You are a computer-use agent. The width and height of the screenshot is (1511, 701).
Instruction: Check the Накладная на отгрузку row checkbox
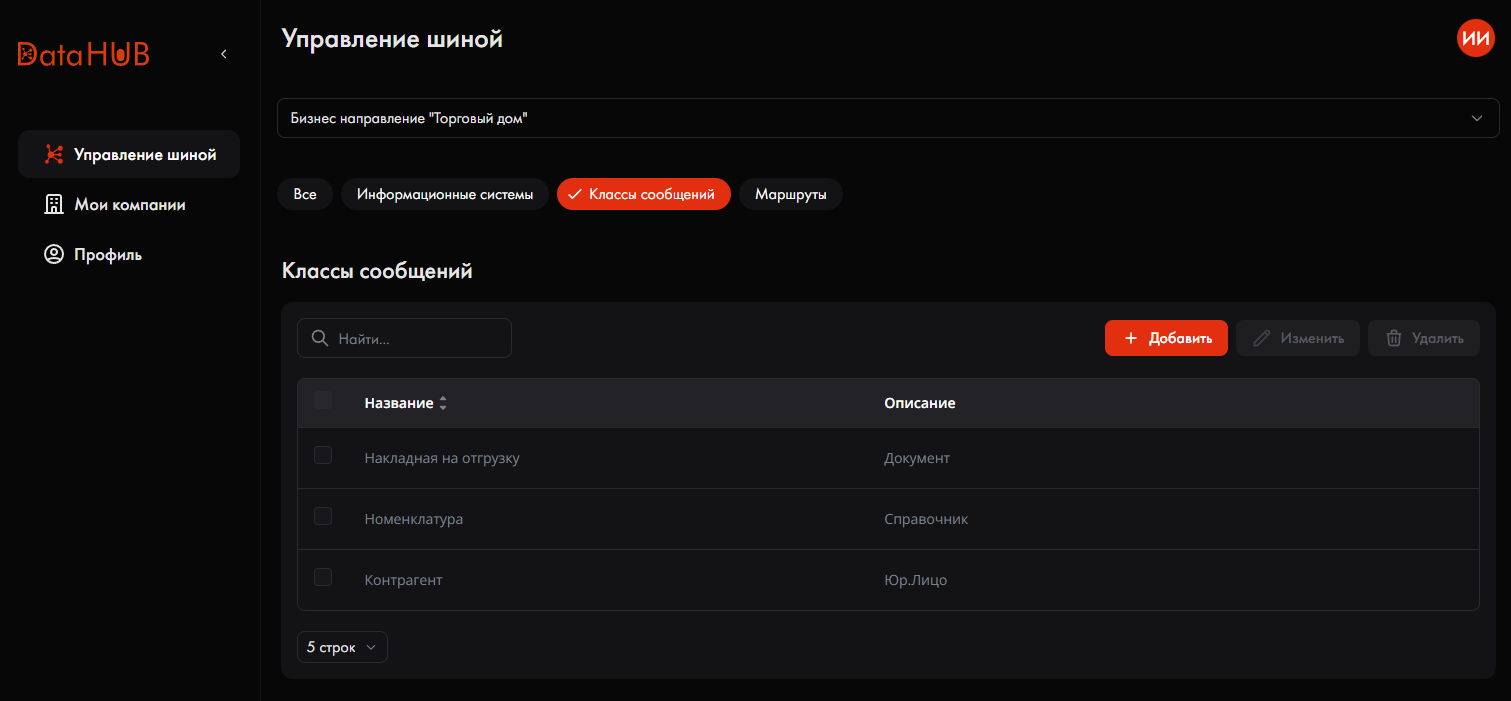(x=323, y=455)
